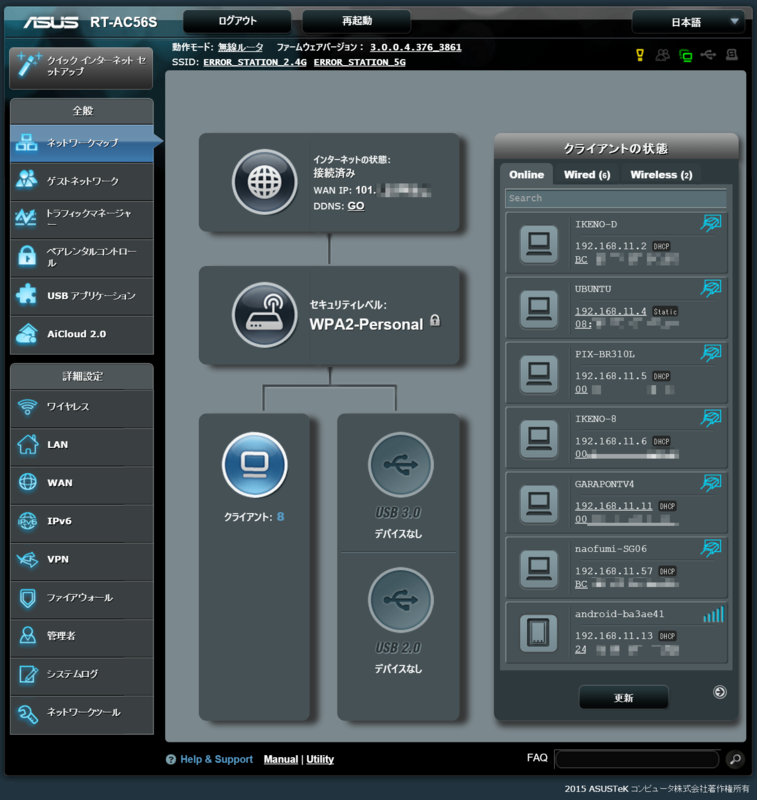Click the GARAPONTV4 IP 192.168.11.11 link

tap(614, 506)
